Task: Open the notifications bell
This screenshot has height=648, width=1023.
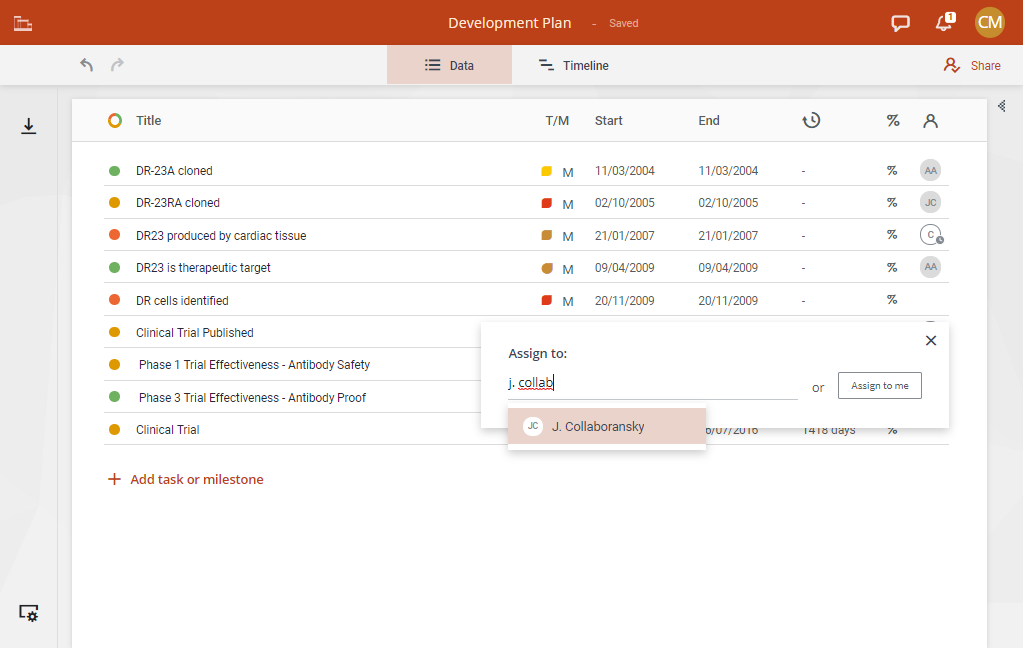Action: (943, 23)
